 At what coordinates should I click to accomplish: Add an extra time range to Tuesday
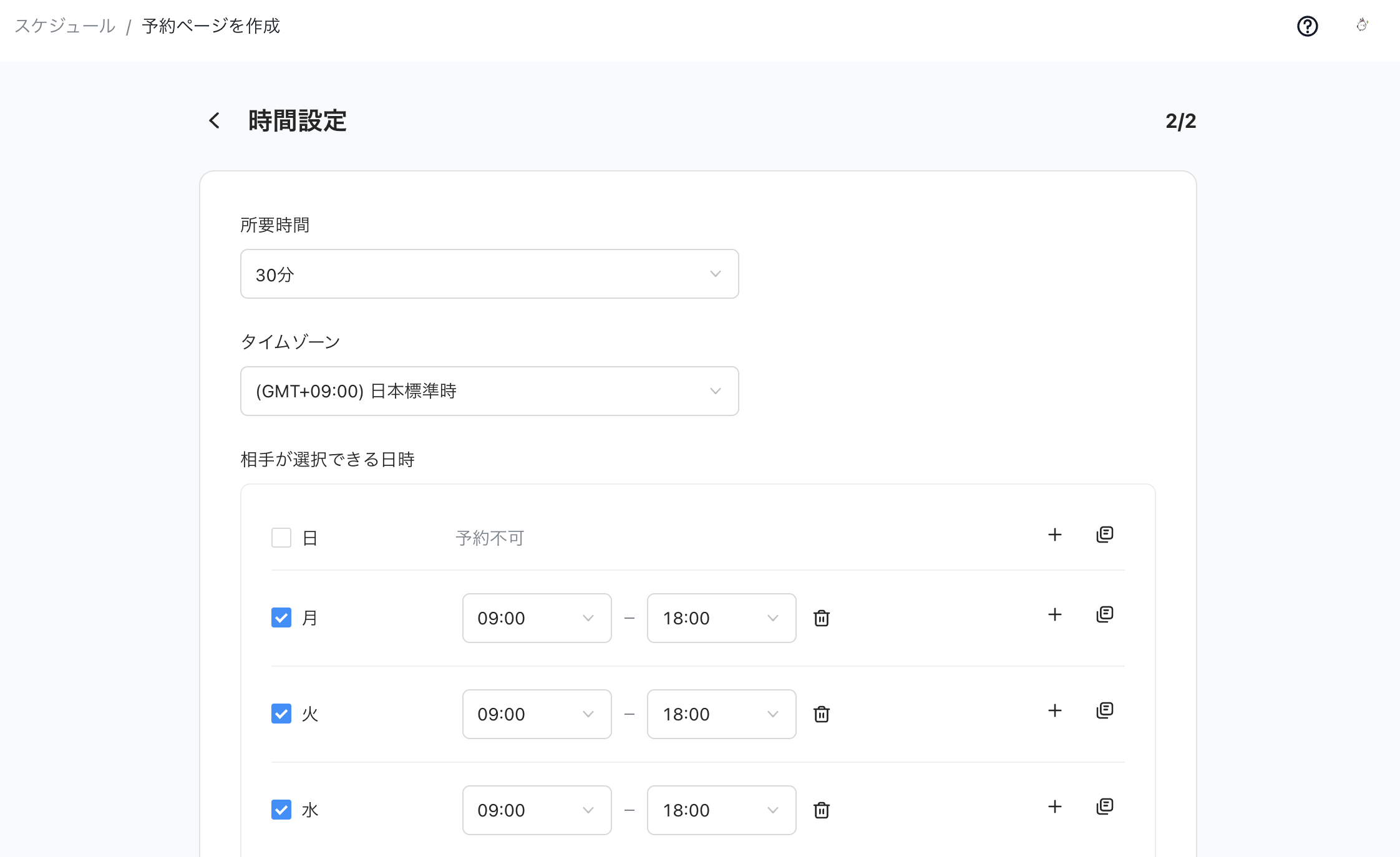coord(1055,710)
